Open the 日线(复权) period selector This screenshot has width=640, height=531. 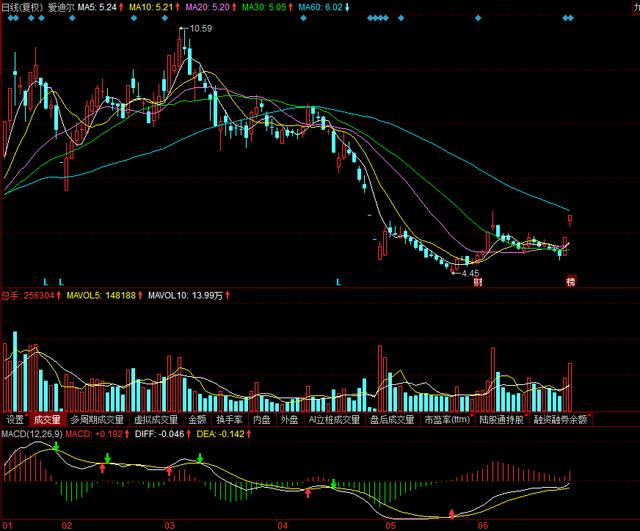tap(21, 6)
